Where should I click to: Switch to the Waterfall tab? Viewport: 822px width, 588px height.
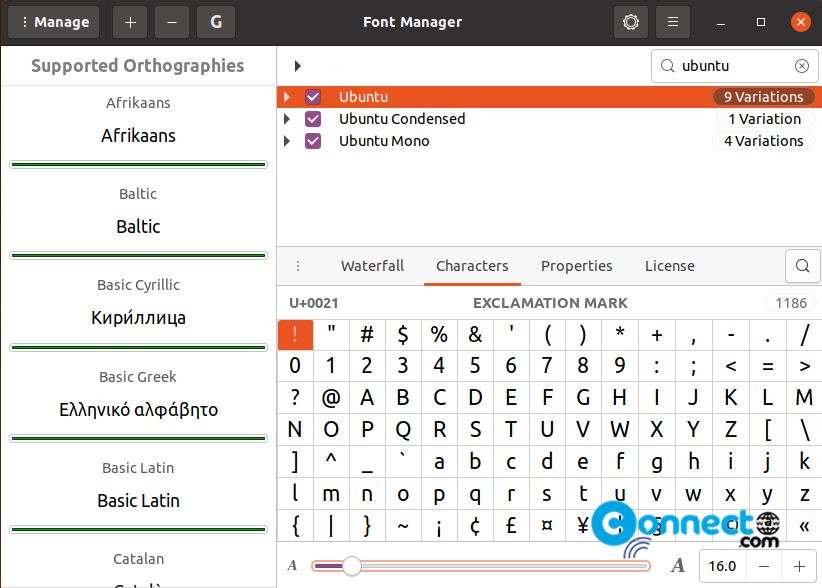(x=372, y=266)
